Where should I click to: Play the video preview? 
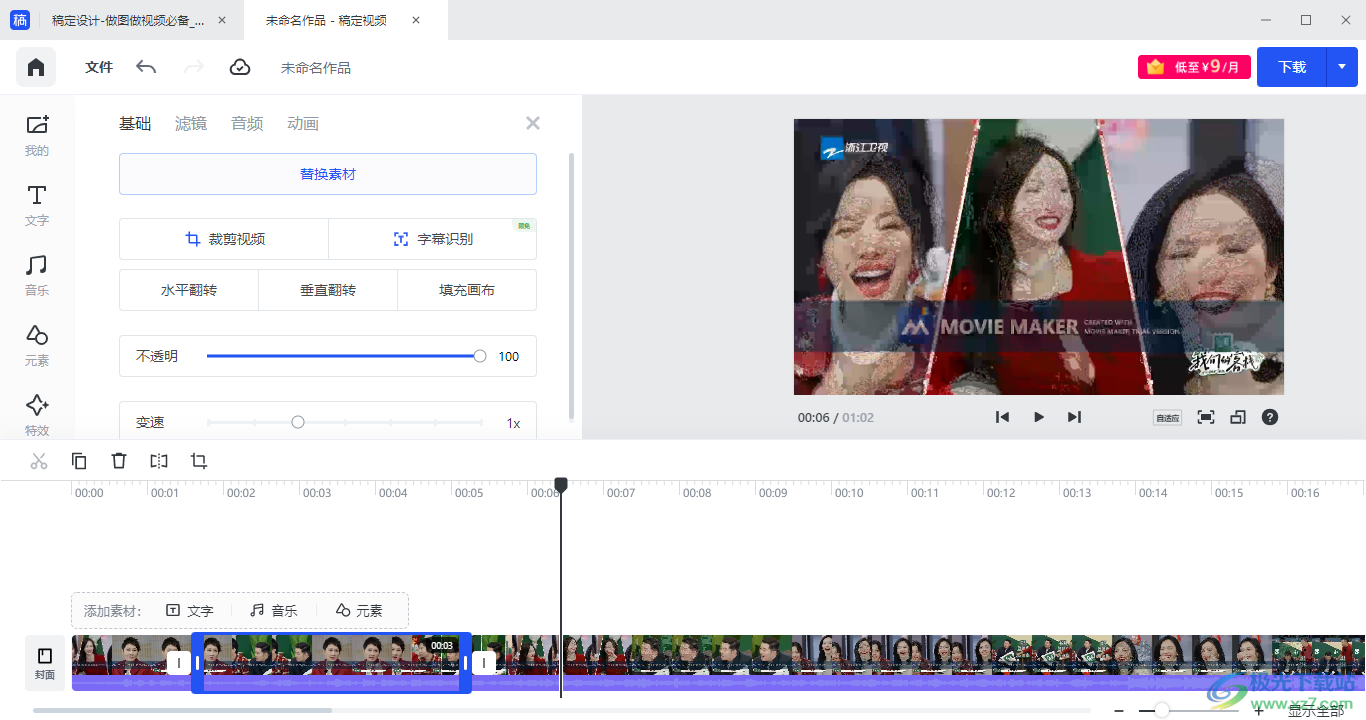click(x=1038, y=417)
